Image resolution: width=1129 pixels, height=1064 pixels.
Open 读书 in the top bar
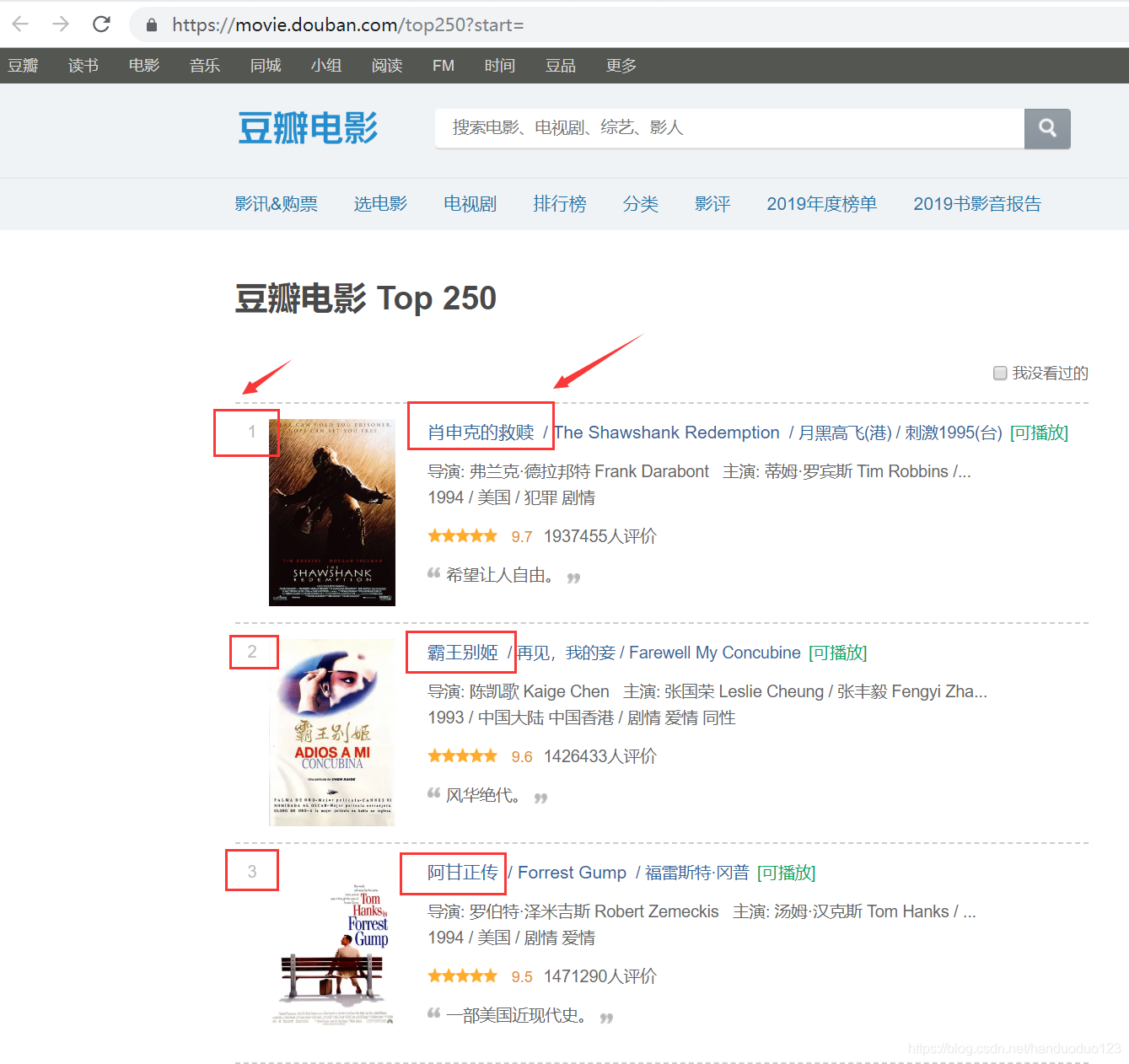point(83,66)
